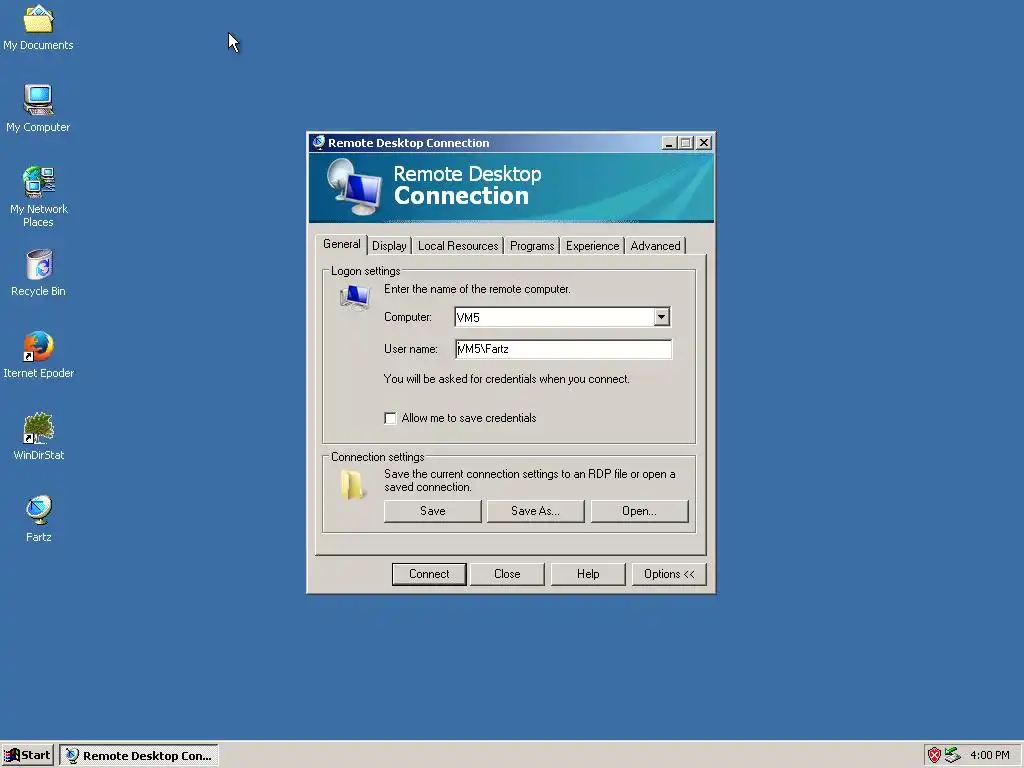Viewport: 1024px width, 768px height.
Task: Expand the Computer dropdown arrow
Action: coord(662,317)
